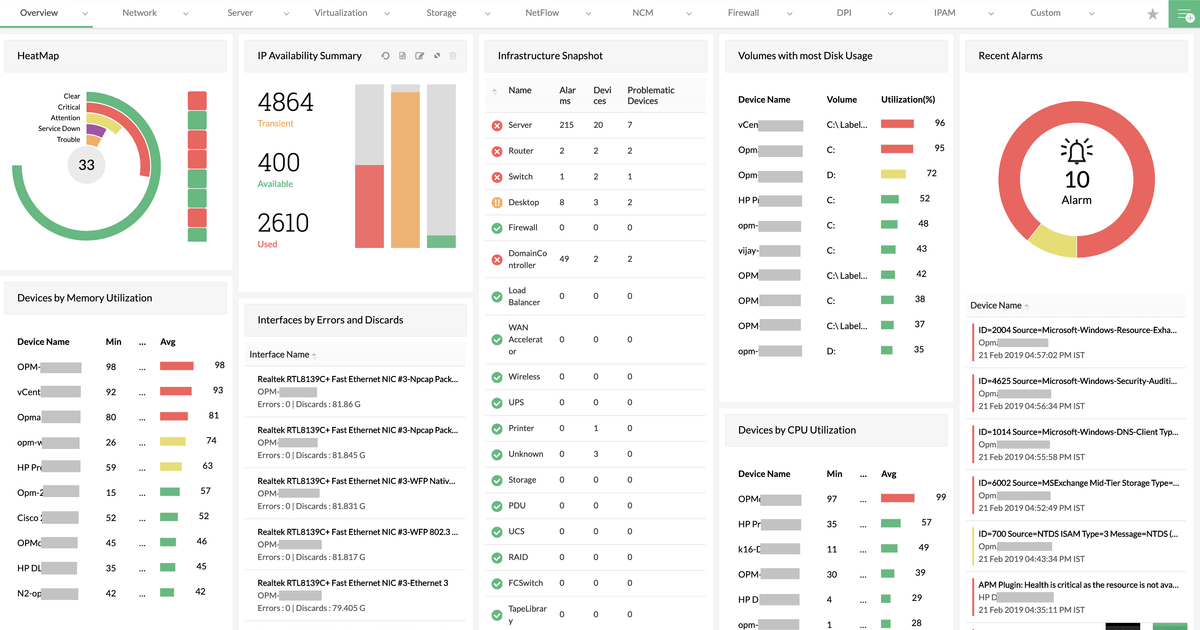
Task: Open the green add-widget menu icon
Action: [x=1184, y=14]
